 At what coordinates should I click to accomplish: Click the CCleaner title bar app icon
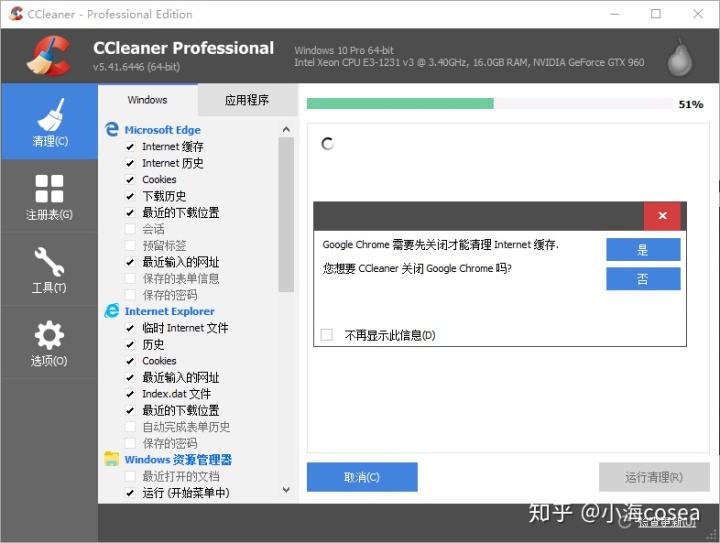tap(16, 14)
